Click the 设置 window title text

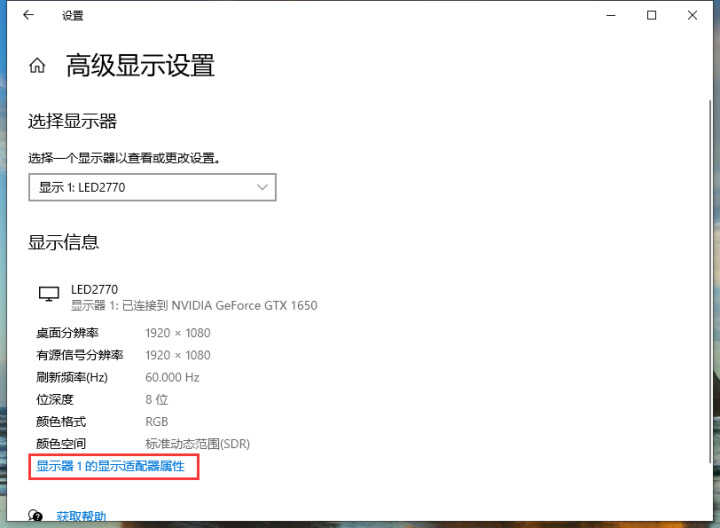[x=73, y=16]
